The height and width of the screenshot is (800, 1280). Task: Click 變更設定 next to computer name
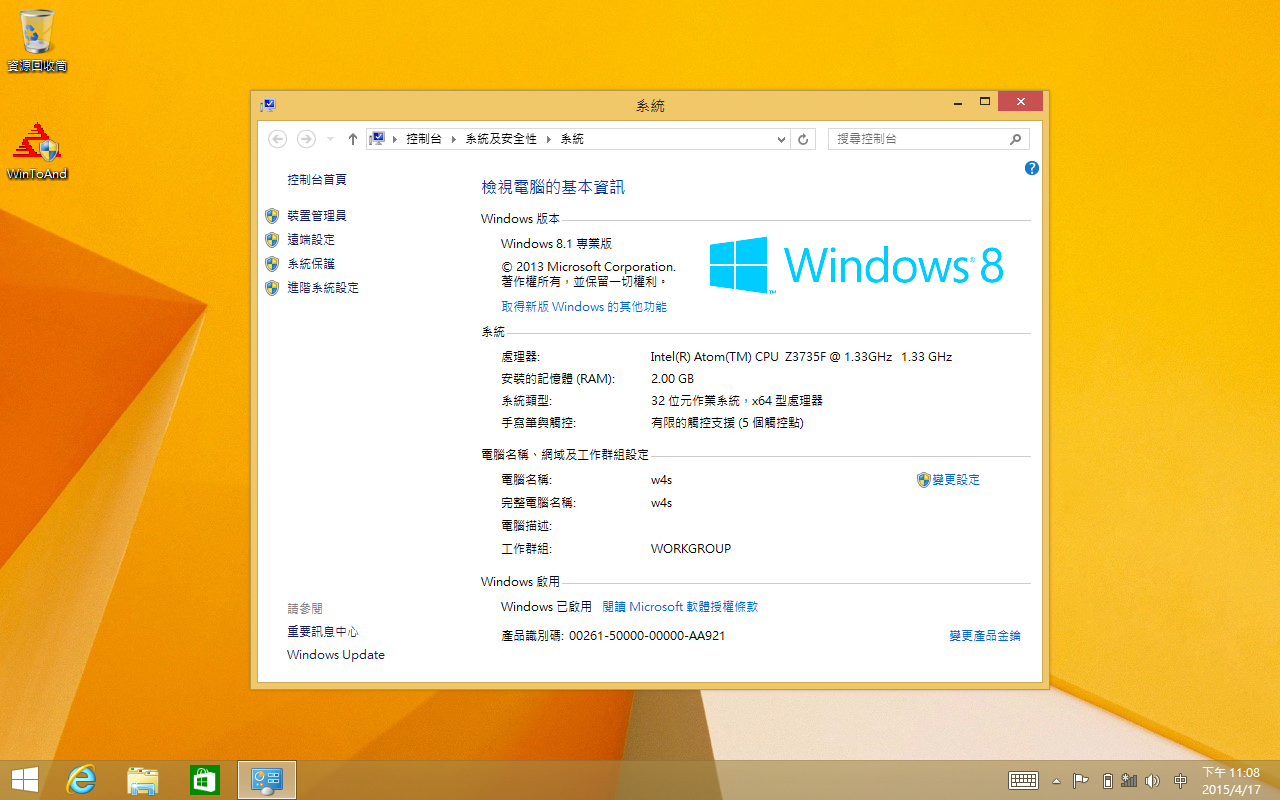pyautogui.click(x=956, y=480)
